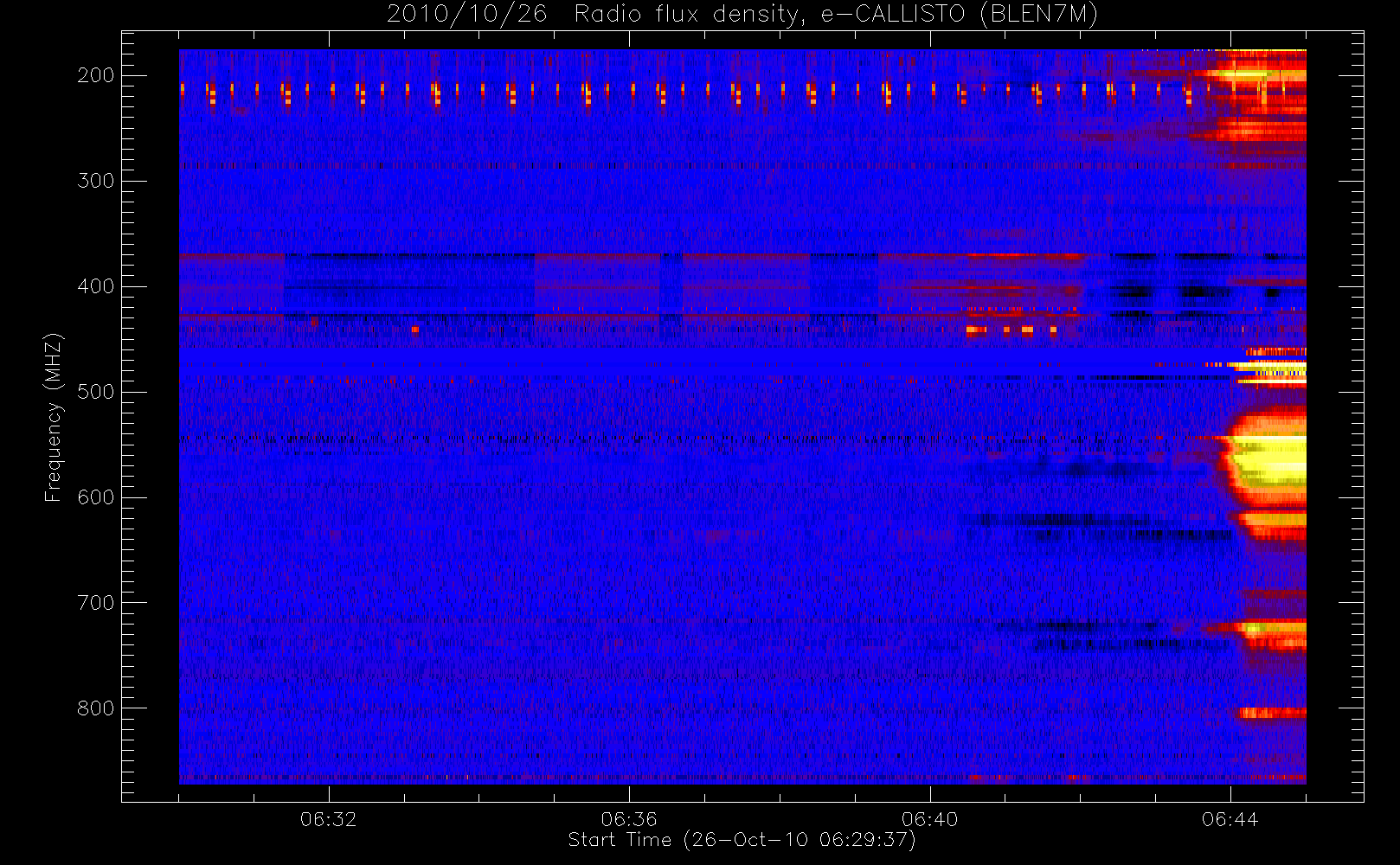Click the 'Frequency (MHz)' axis label
The height and width of the screenshot is (865, 1400).
tap(54, 417)
